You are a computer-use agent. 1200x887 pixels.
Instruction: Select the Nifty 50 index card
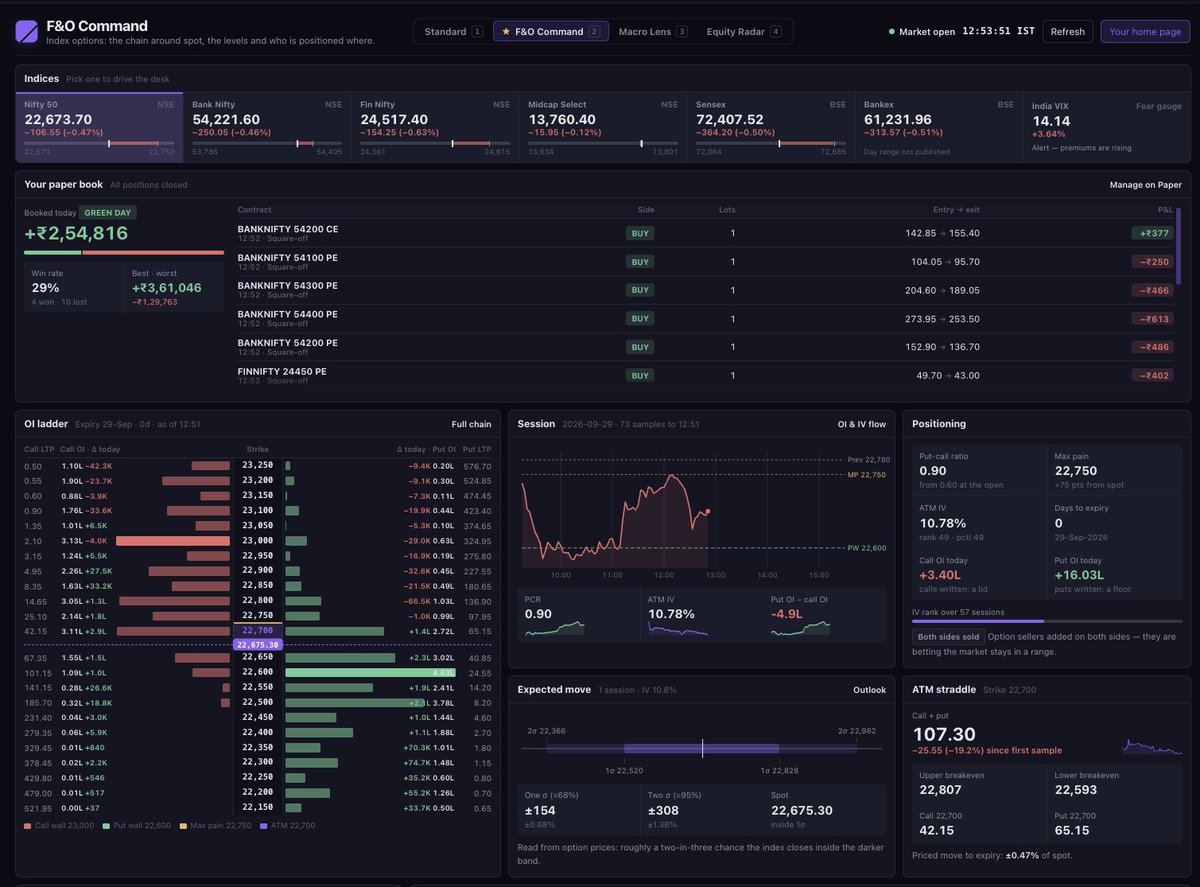click(x=100, y=128)
